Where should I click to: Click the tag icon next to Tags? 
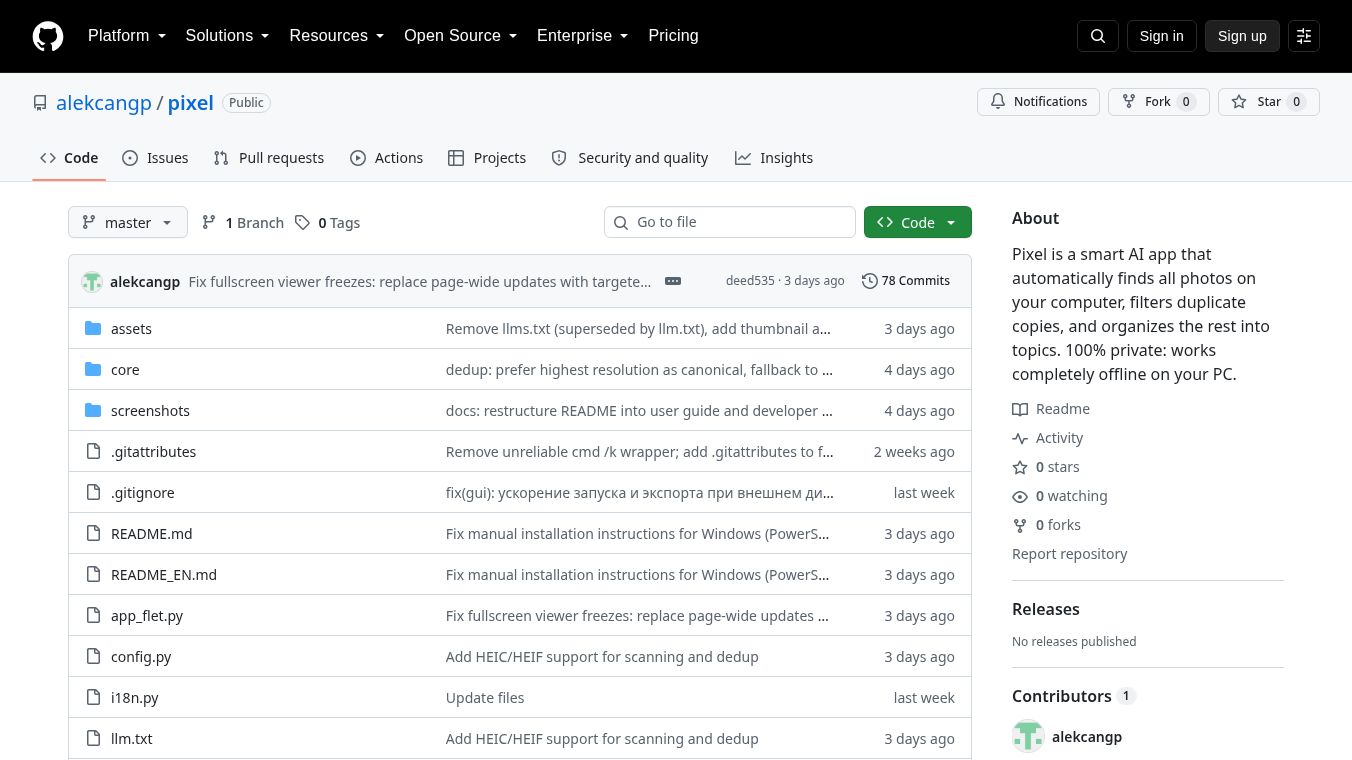[302, 223]
